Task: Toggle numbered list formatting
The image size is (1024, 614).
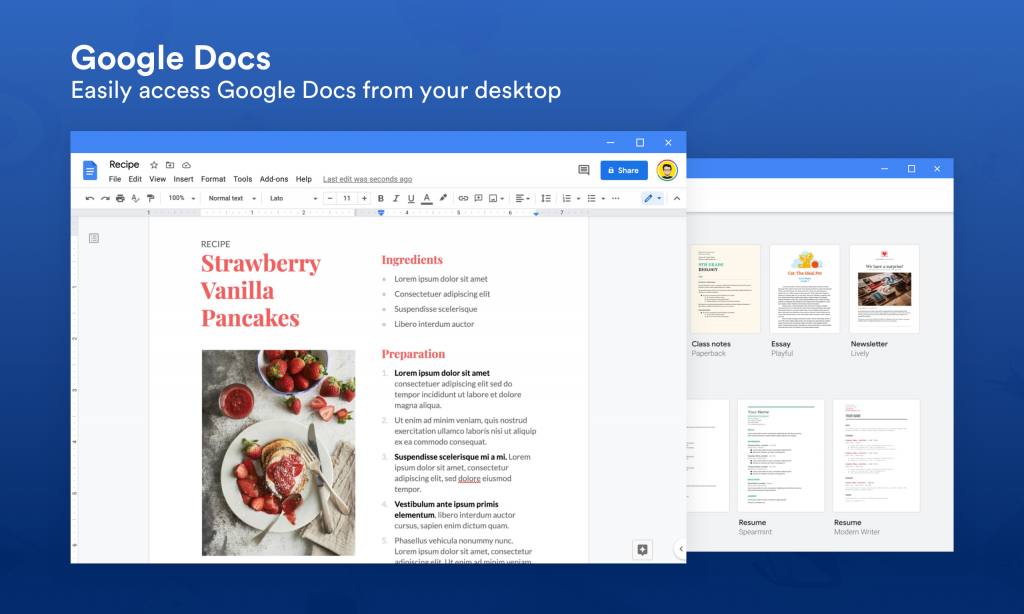Action: [x=566, y=198]
